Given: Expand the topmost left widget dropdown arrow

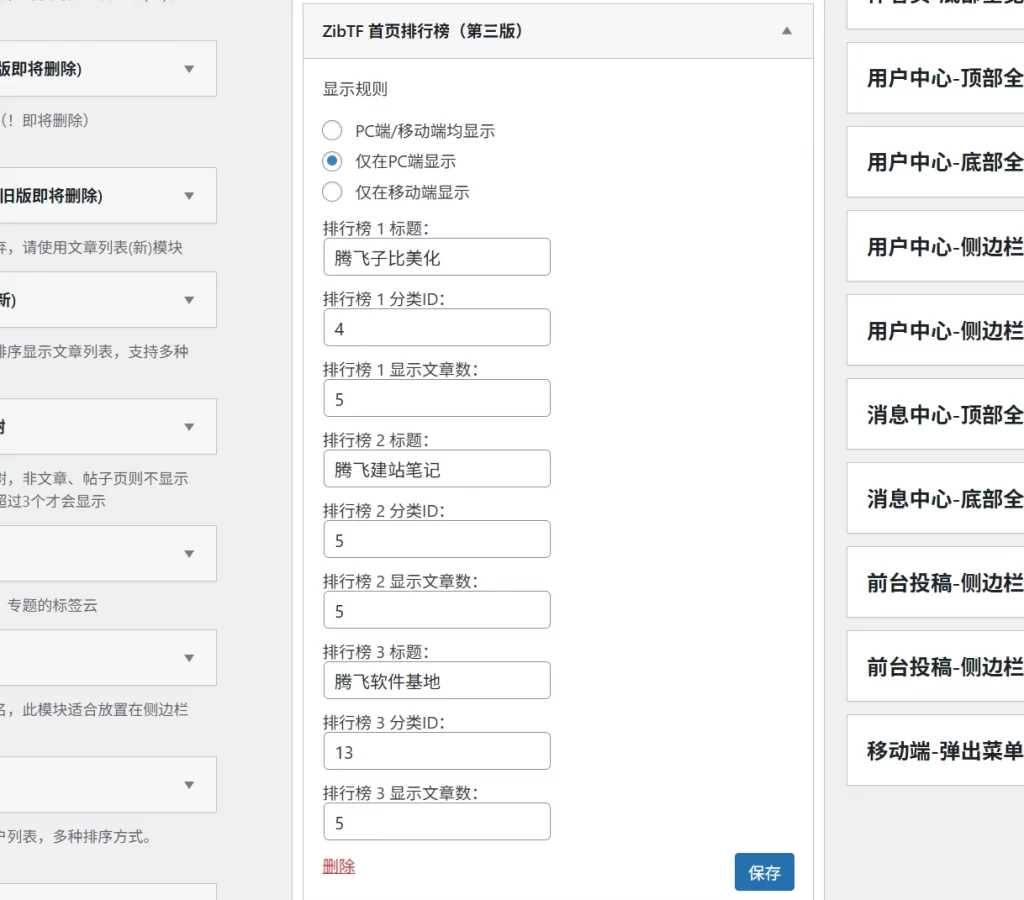Looking at the screenshot, I should 189,68.
